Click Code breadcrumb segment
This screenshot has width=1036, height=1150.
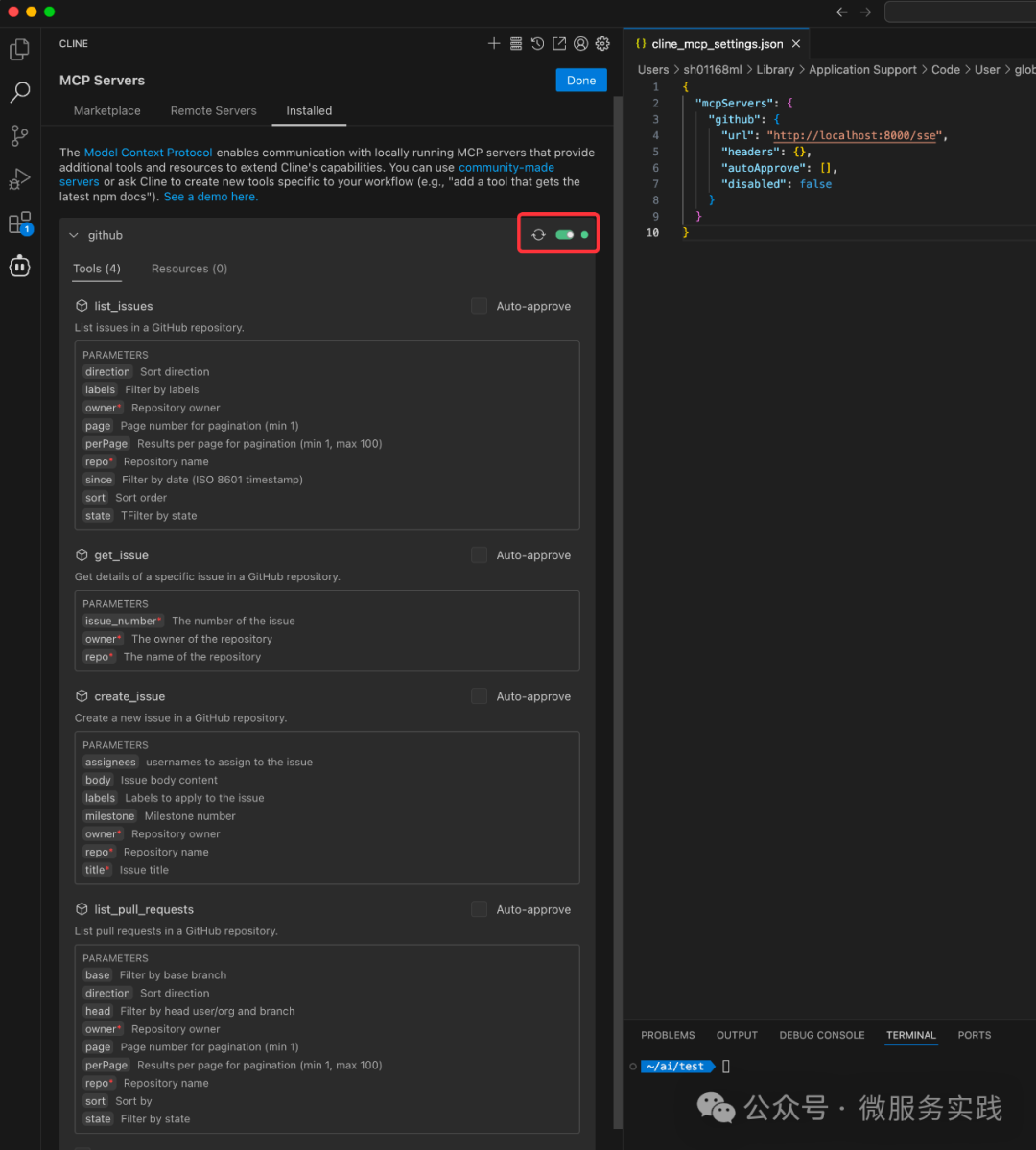pos(946,70)
